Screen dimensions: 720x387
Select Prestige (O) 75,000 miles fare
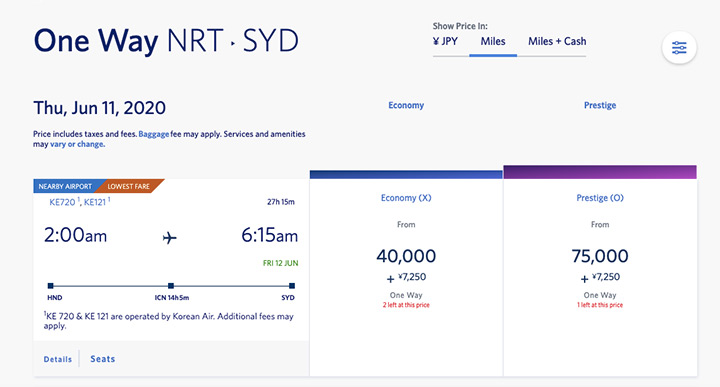pyautogui.click(x=600, y=277)
